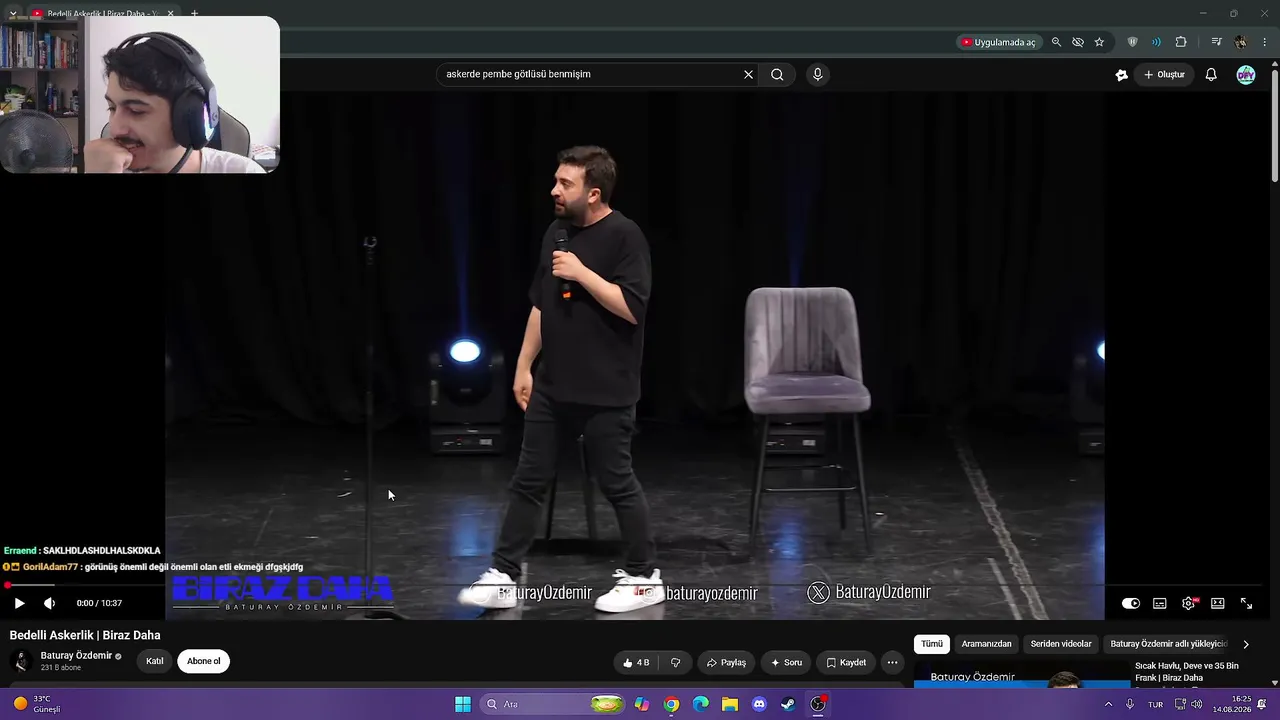Click the starburst badge icon beside Oluştur

[1122, 74]
